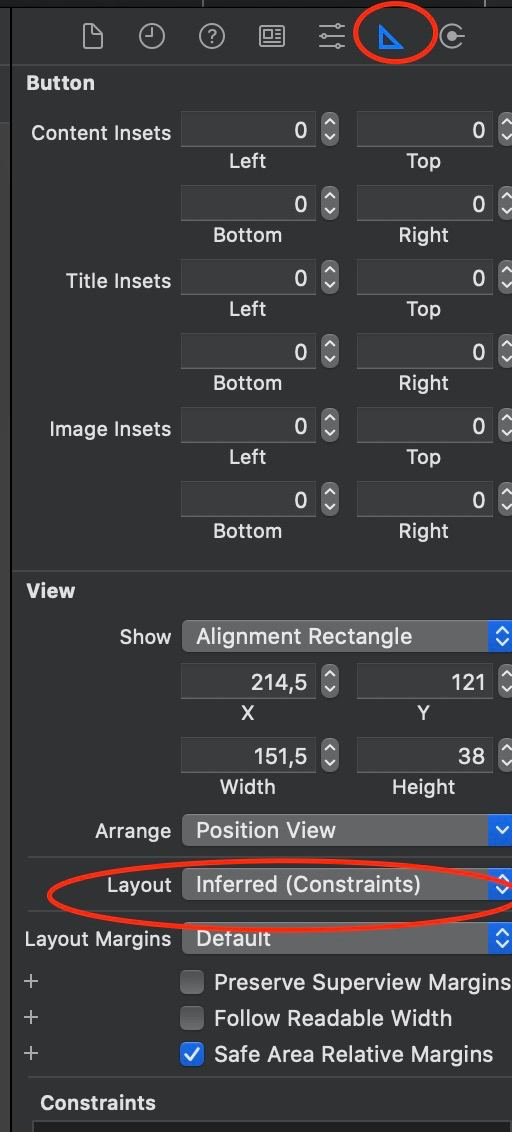Click plus icon beside Preserve Superview Margins
This screenshot has width=512, height=1132.
[31, 982]
